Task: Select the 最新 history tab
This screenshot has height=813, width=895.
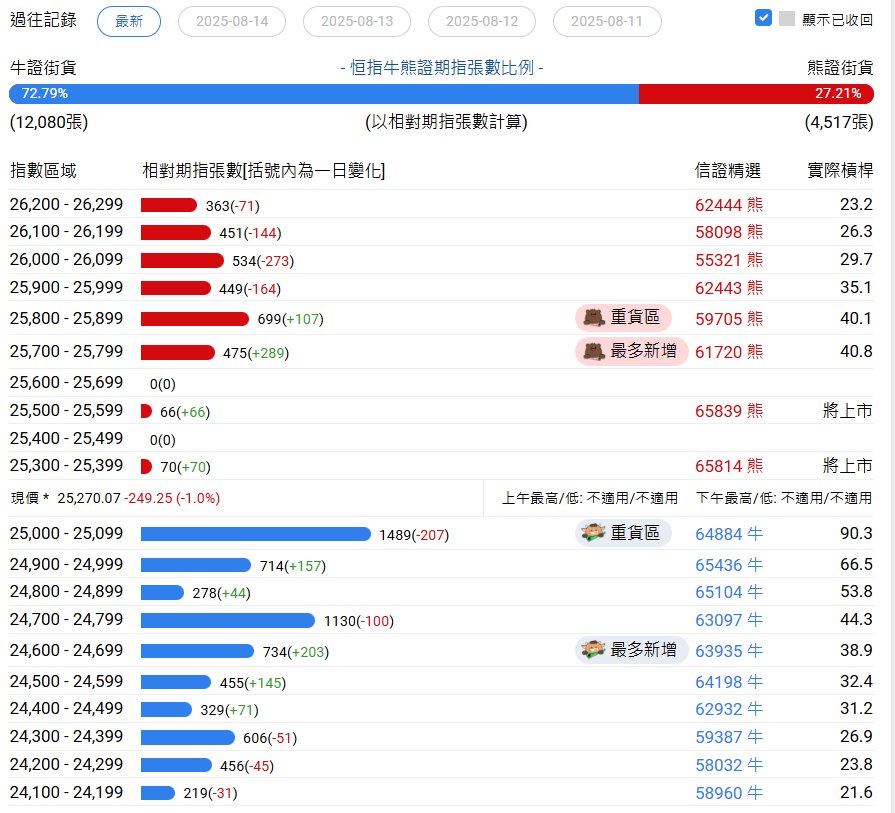Action: [x=129, y=22]
